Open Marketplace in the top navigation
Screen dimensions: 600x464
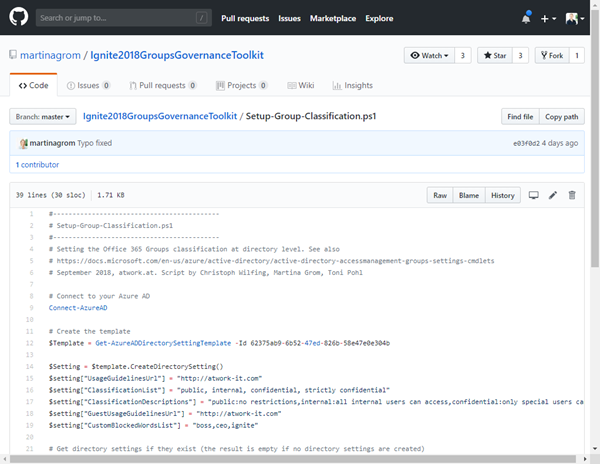pos(334,18)
